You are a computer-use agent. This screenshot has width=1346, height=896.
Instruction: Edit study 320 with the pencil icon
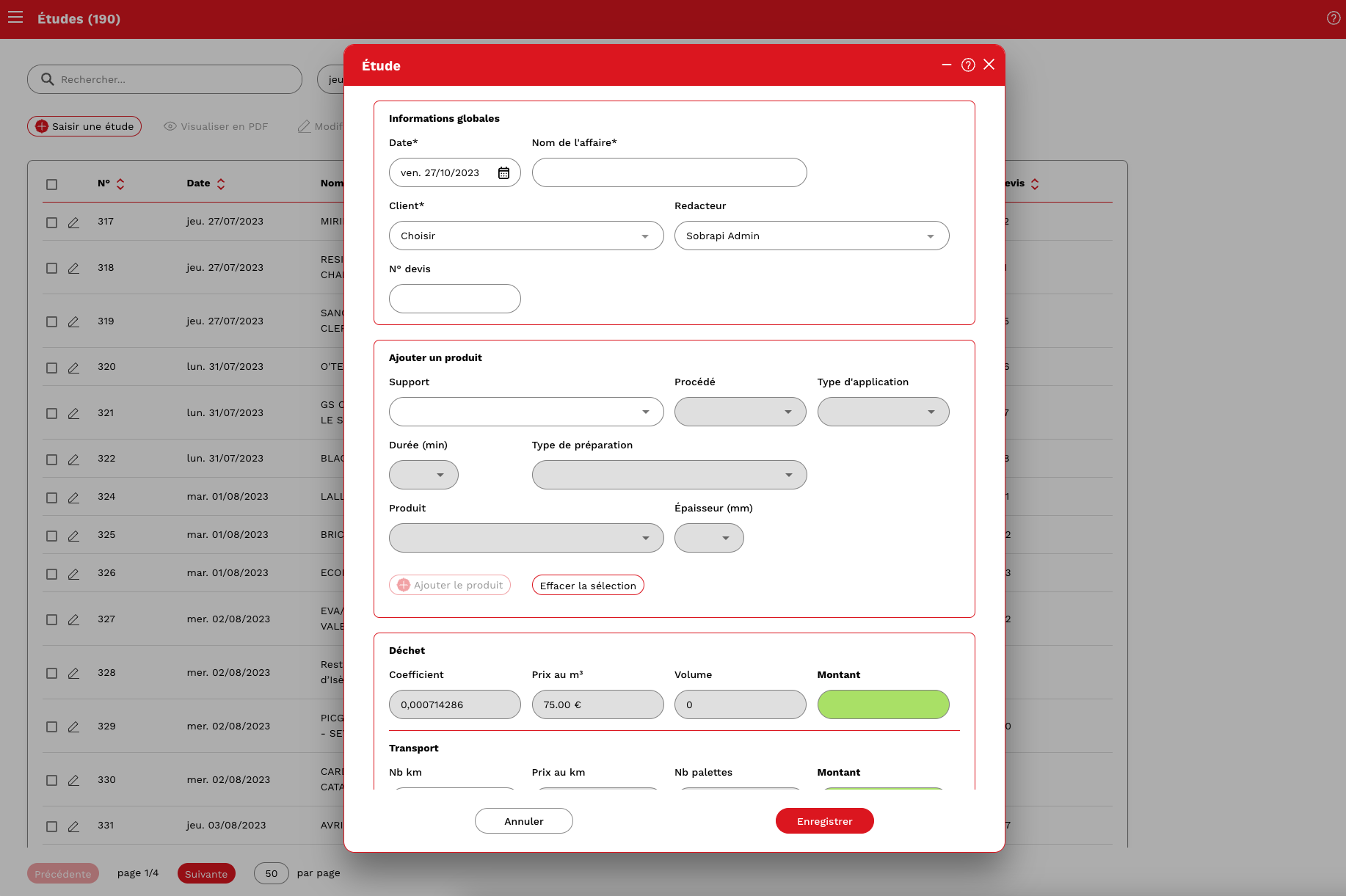click(73, 368)
